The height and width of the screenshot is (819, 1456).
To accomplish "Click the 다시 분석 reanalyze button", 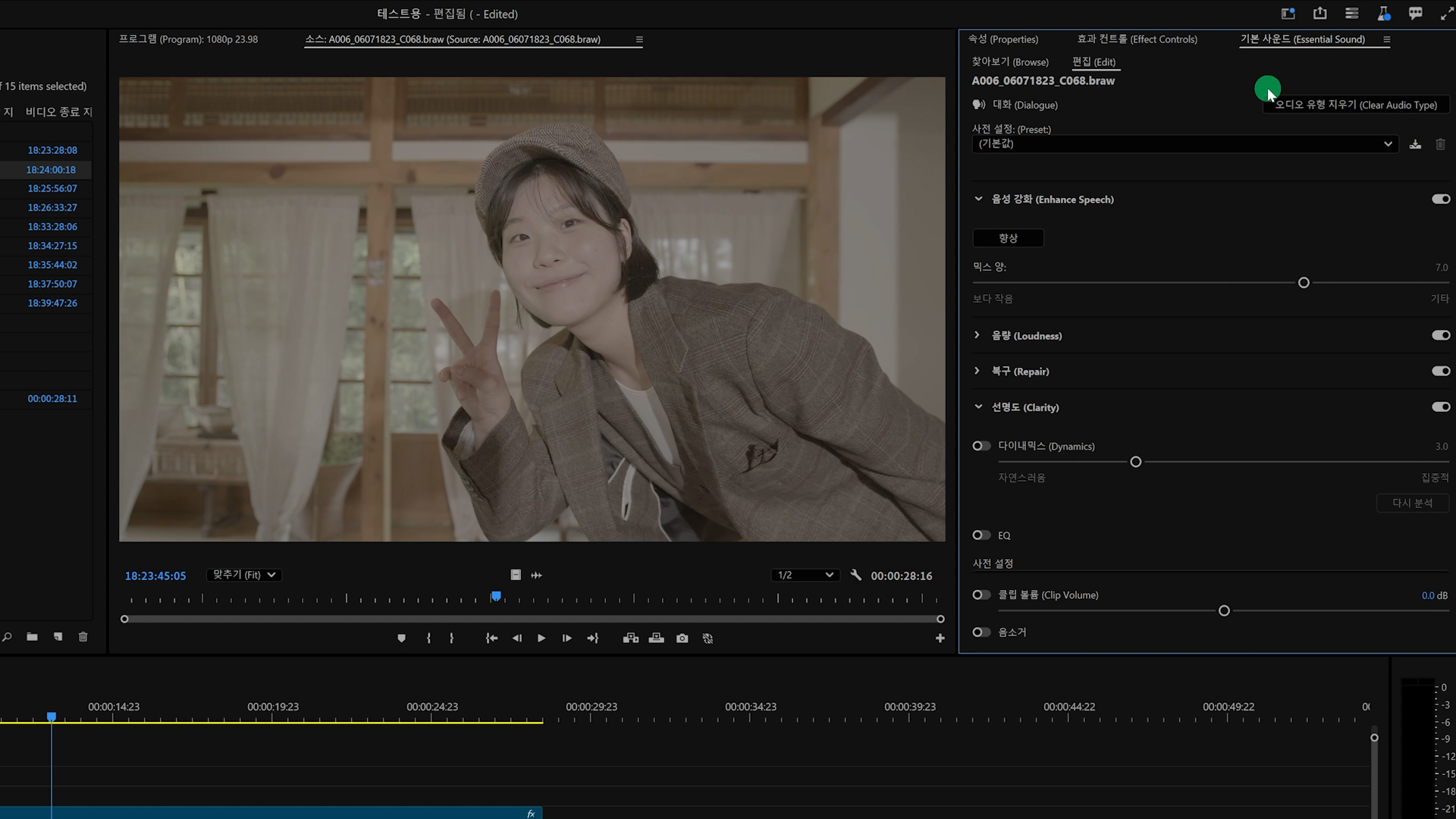I will [1412, 503].
